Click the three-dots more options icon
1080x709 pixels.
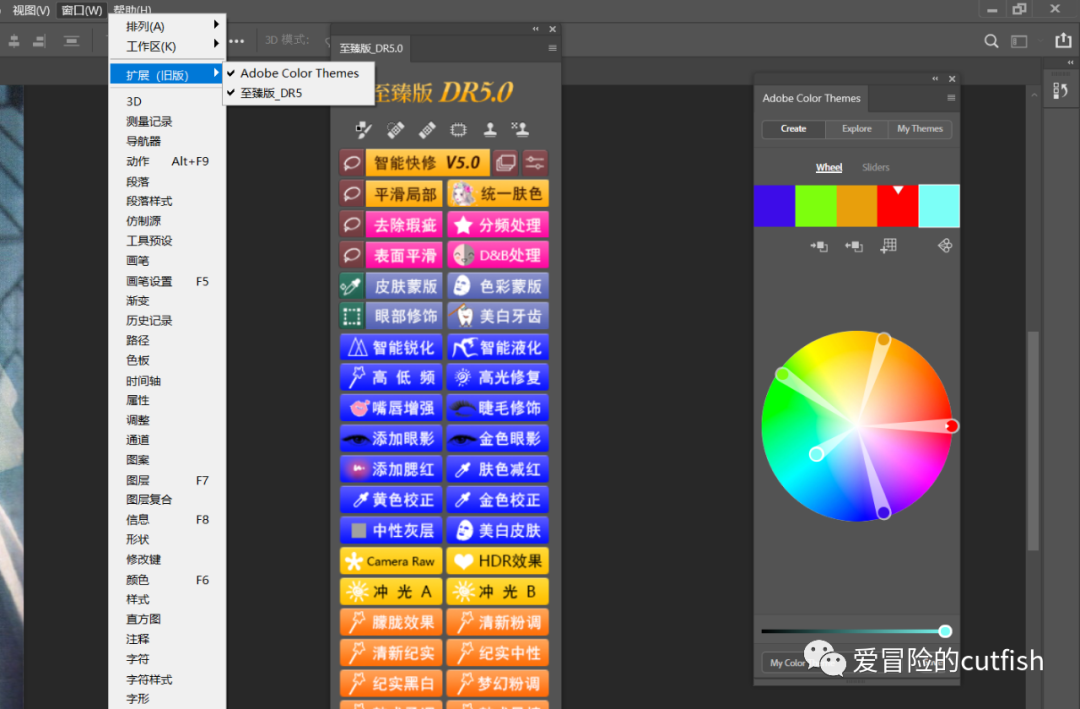click(237, 41)
